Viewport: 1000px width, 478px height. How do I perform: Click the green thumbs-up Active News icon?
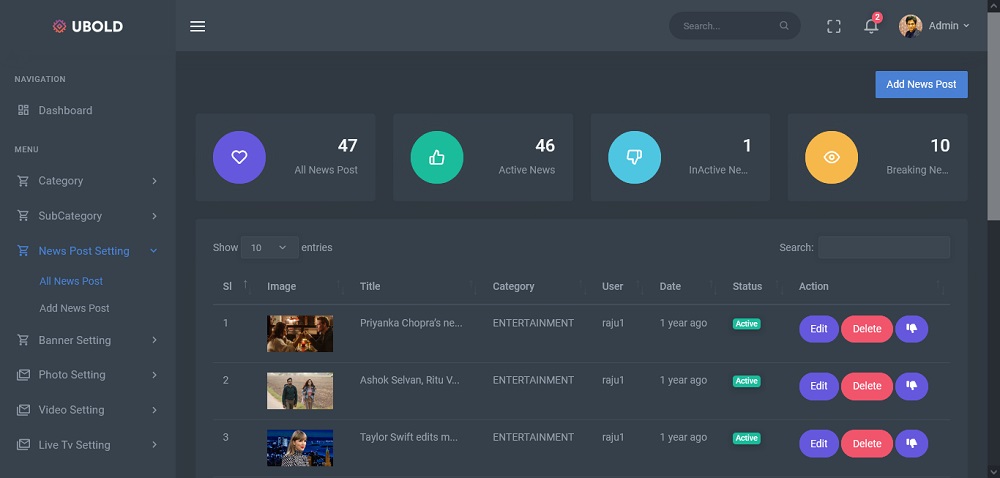coord(437,157)
